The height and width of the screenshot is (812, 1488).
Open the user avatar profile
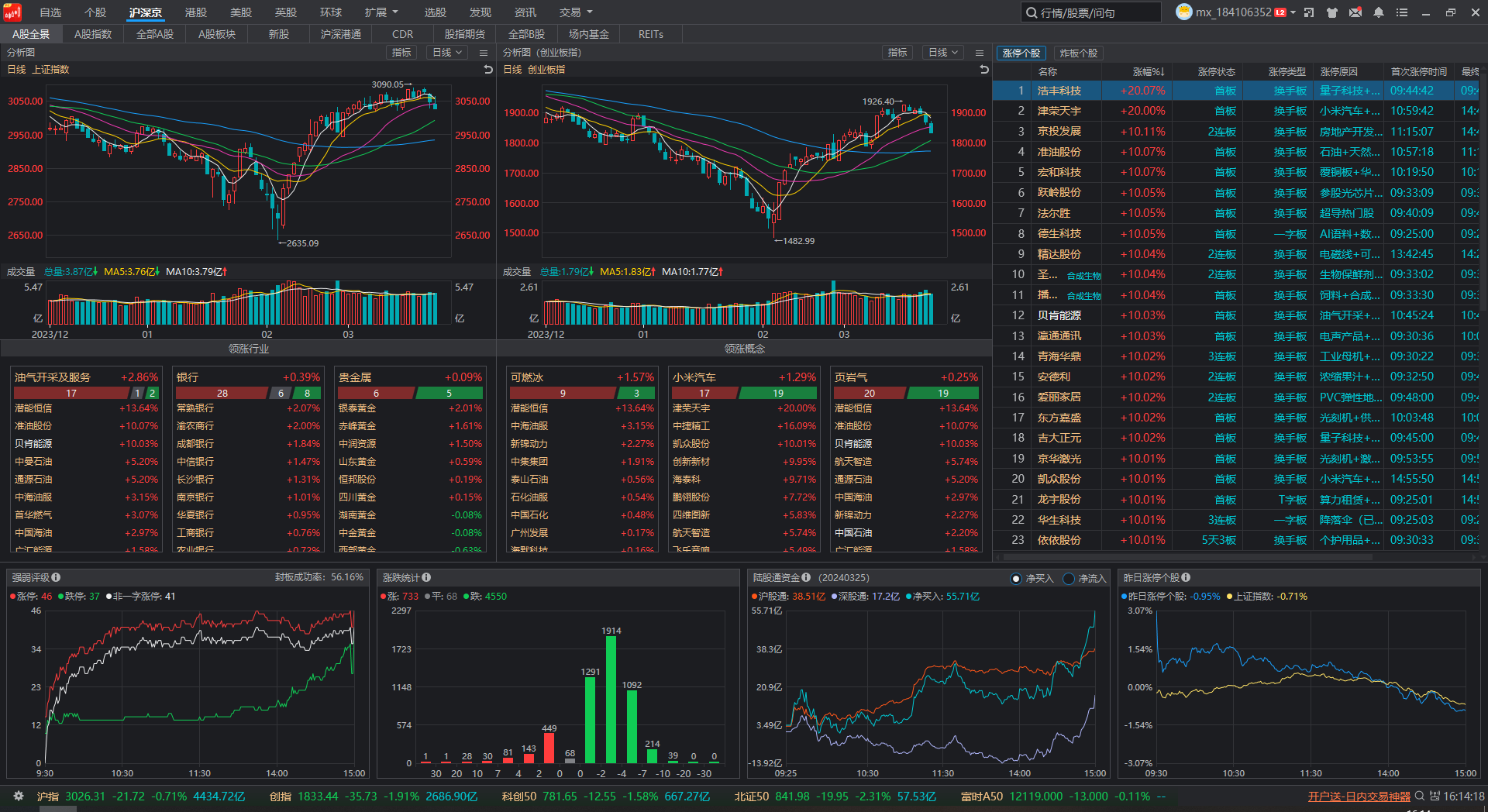coord(1183,12)
